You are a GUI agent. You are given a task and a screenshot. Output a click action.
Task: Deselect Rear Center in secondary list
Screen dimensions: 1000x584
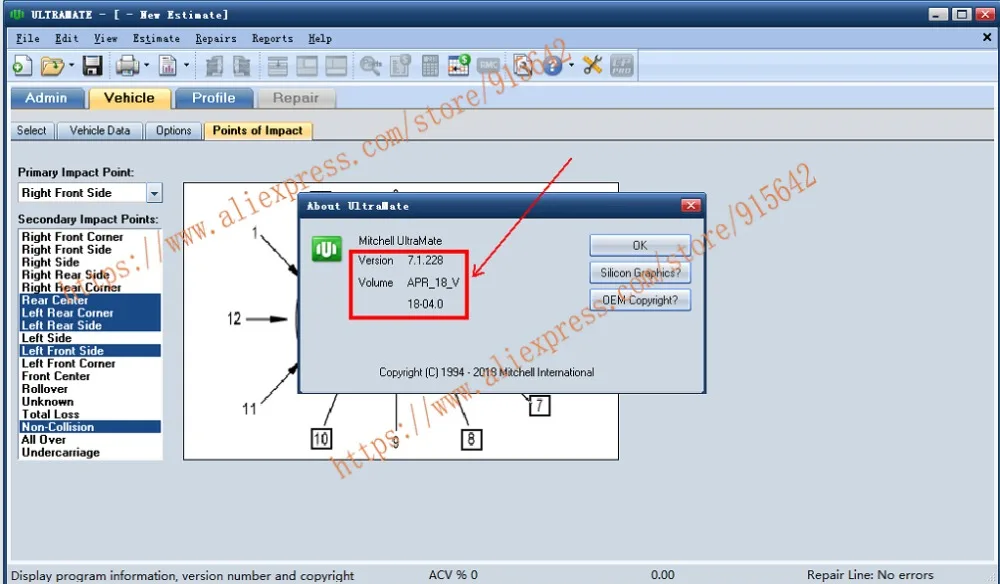(90, 300)
